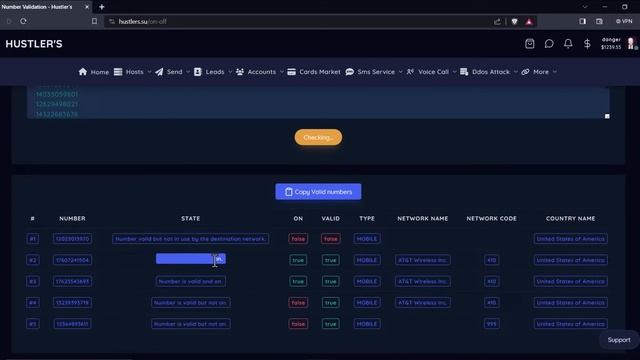Open the Hosts menu item
The image size is (640, 360).
[x=134, y=72]
